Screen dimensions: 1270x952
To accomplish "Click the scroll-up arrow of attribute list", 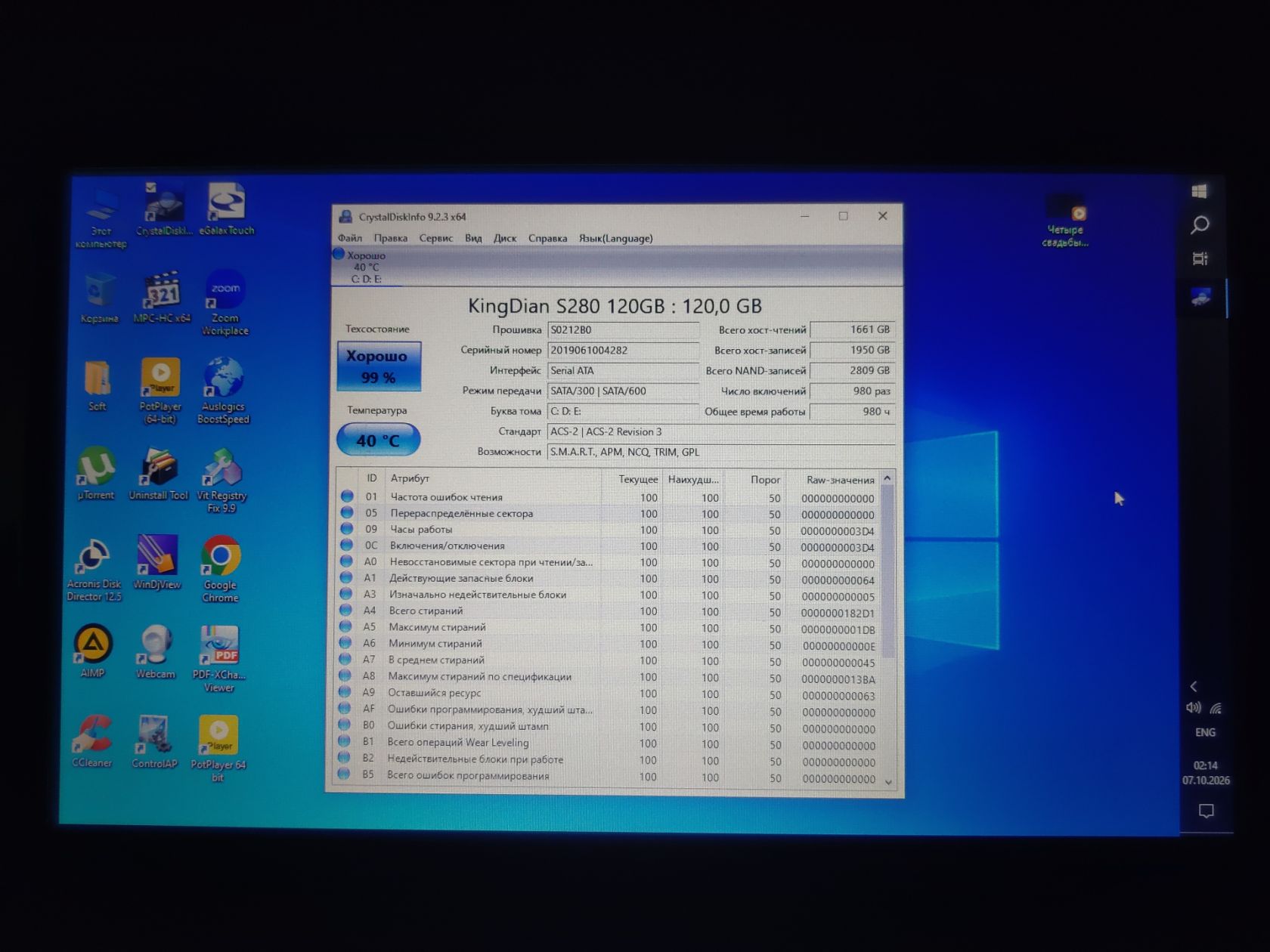I will click(x=887, y=478).
